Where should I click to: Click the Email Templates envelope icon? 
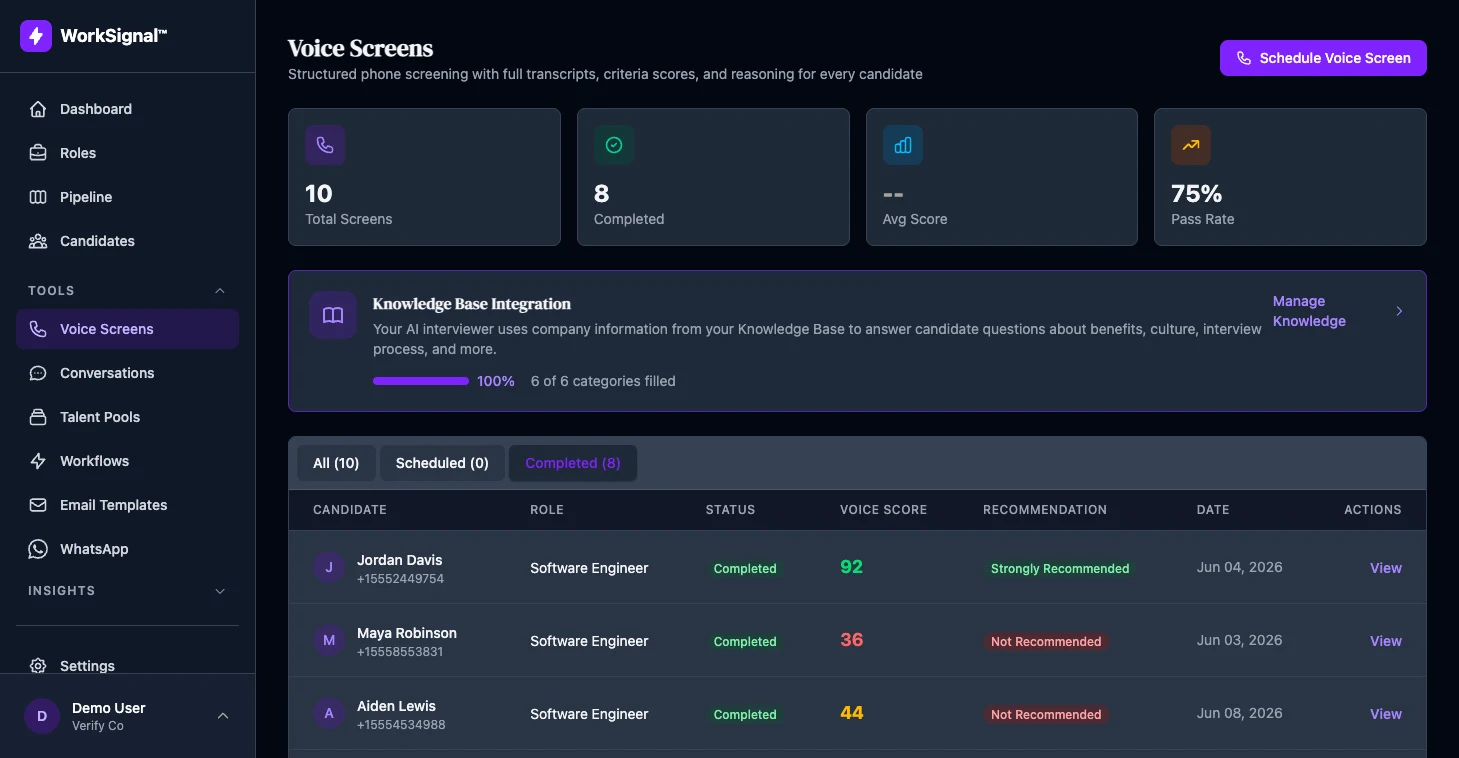point(38,505)
